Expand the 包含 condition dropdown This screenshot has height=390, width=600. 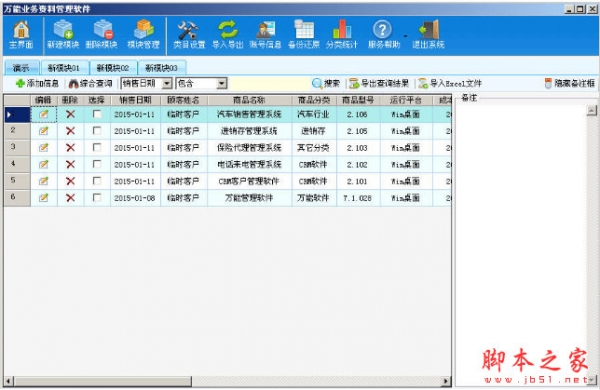coord(222,83)
